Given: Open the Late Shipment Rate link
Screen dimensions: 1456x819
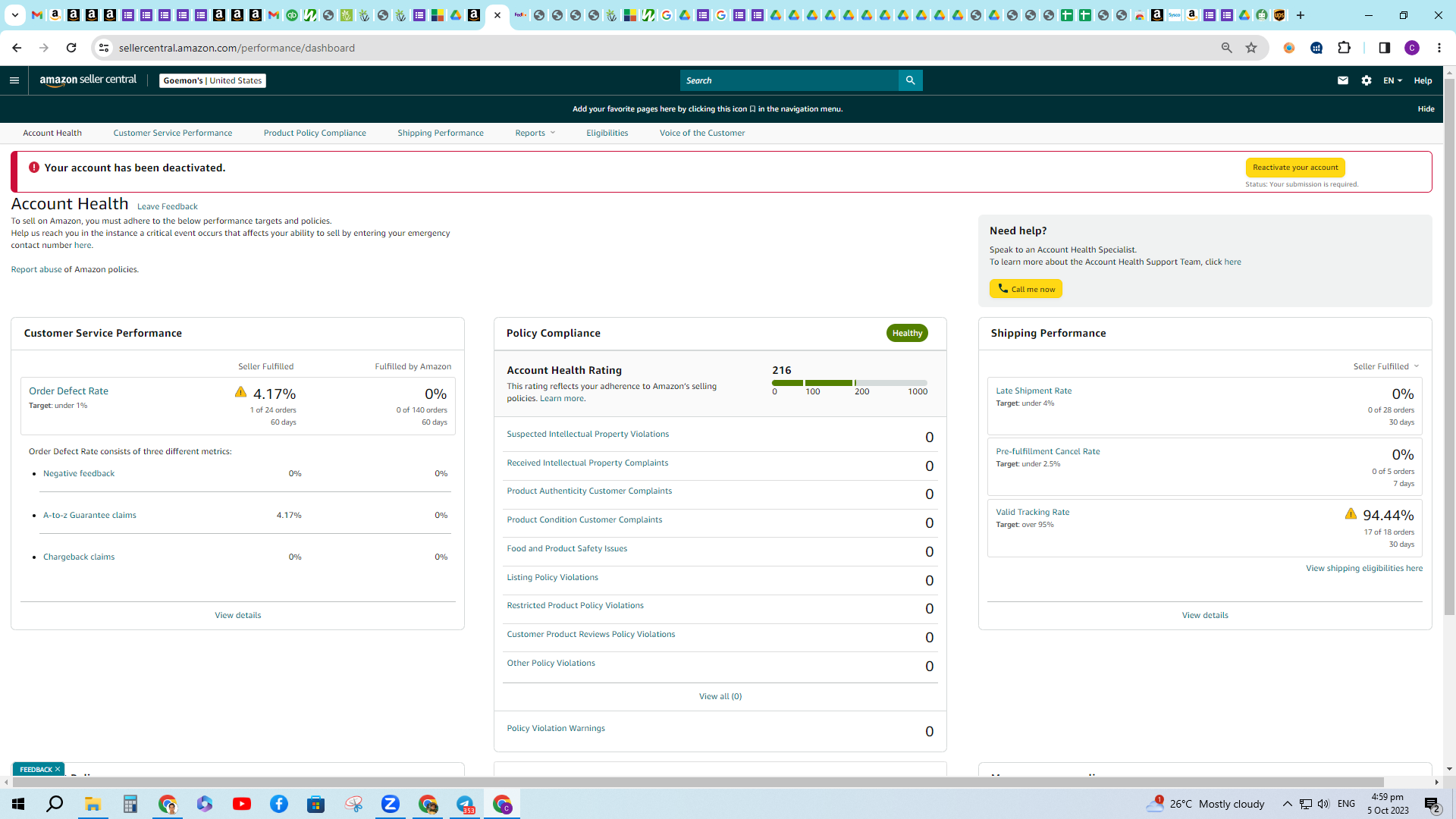Looking at the screenshot, I should [1034, 391].
